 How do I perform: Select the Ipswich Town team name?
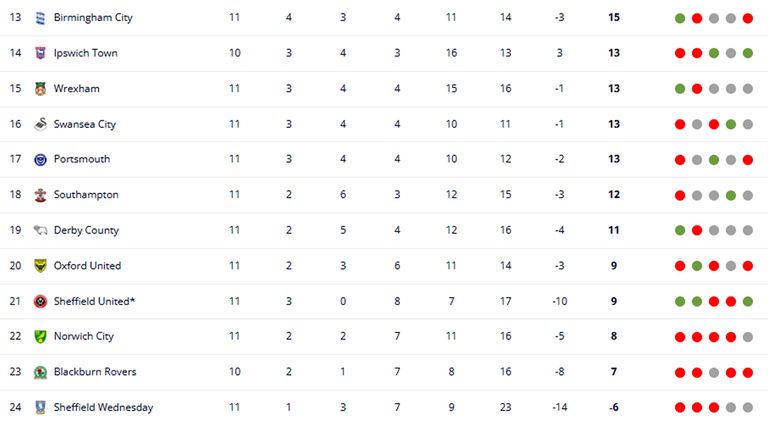(85, 53)
